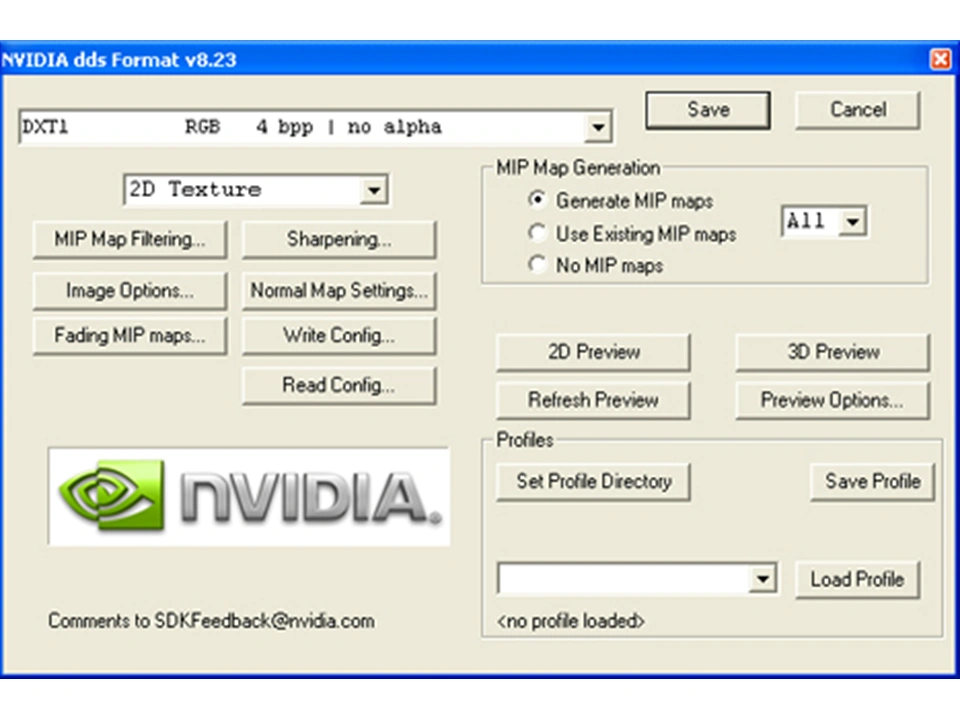Screen dimensions: 960x720
Task: Click the 3D Preview button
Action: pos(833,352)
